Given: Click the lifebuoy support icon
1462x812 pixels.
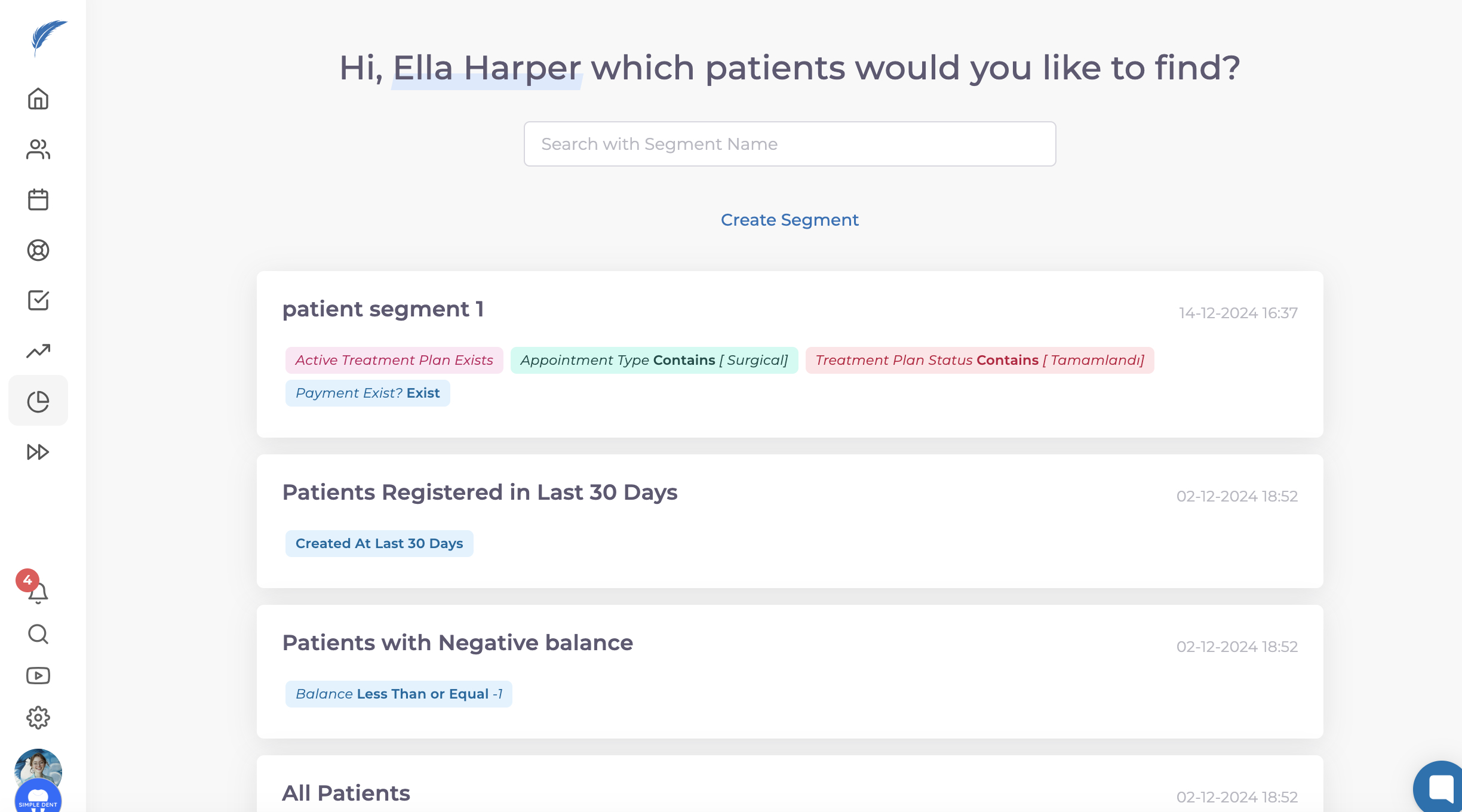Looking at the screenshot, I should tap(38, 250).
